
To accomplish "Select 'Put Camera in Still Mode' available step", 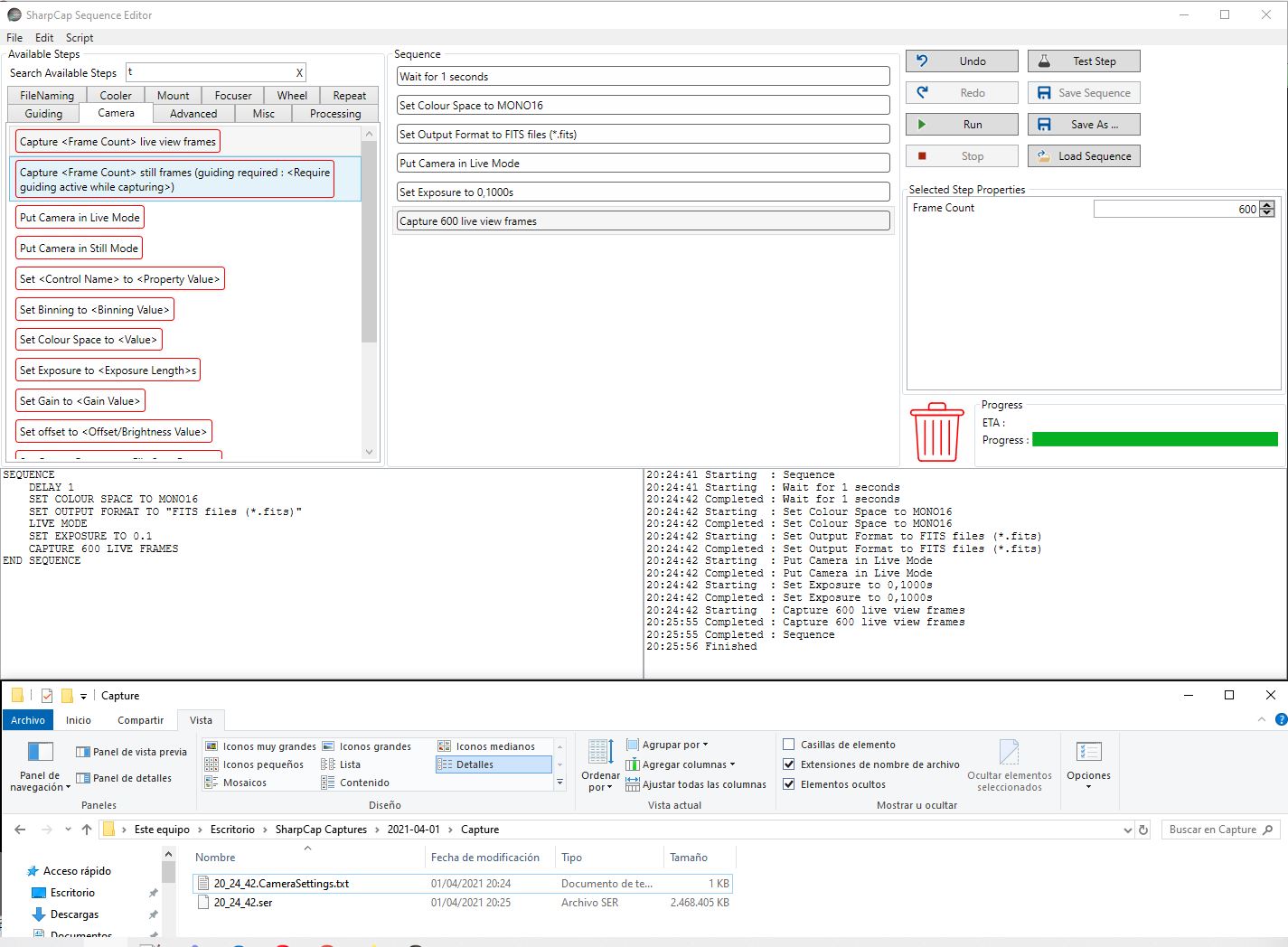I will (x=80, y=248).
